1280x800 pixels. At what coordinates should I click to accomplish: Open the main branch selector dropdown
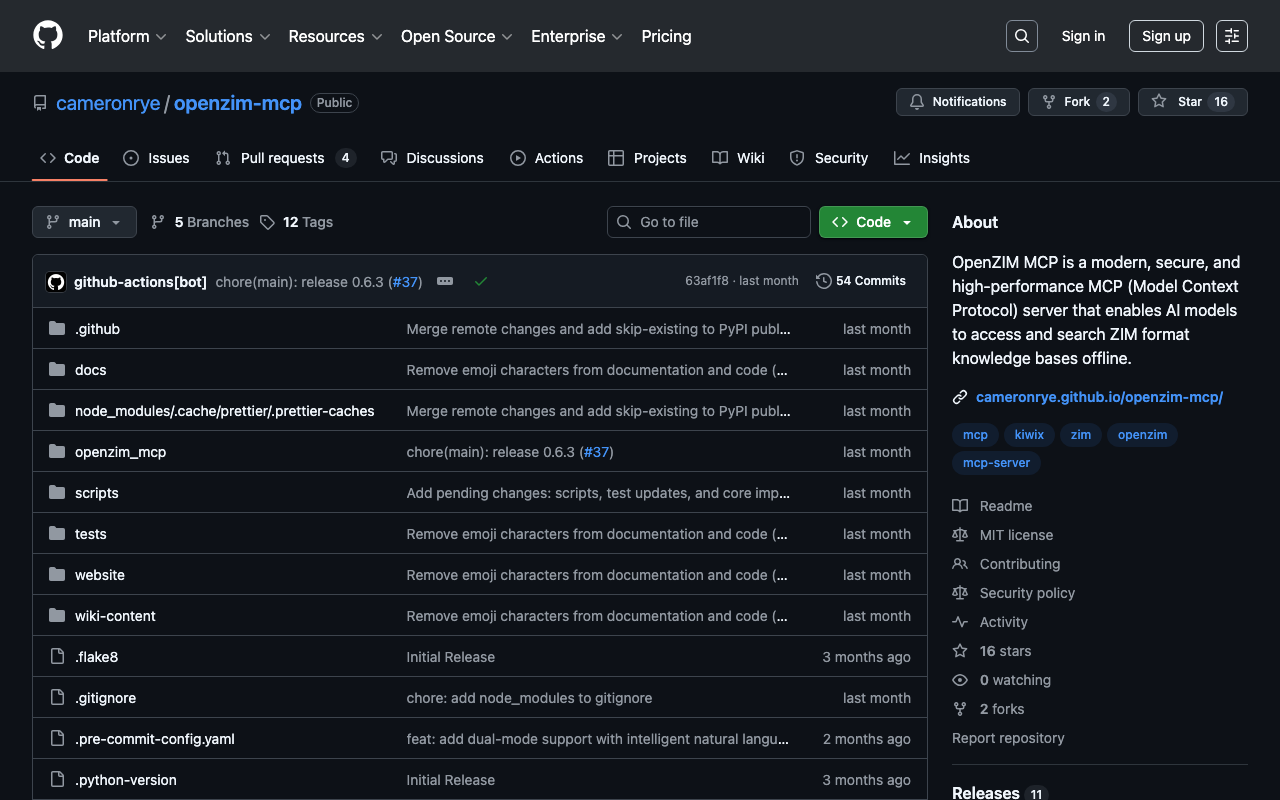coord(84,222)
